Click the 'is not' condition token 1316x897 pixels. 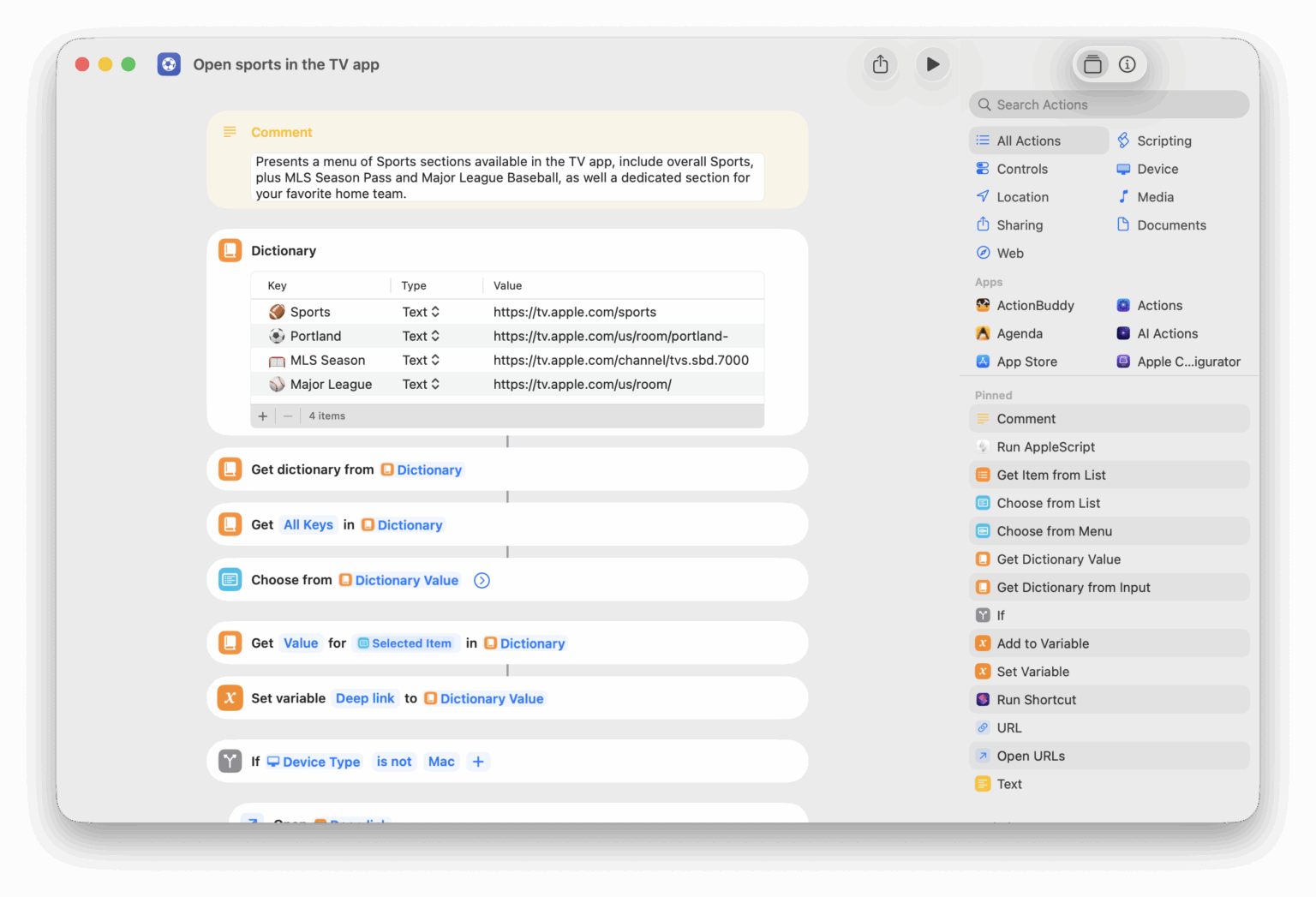tap(394, 762)
